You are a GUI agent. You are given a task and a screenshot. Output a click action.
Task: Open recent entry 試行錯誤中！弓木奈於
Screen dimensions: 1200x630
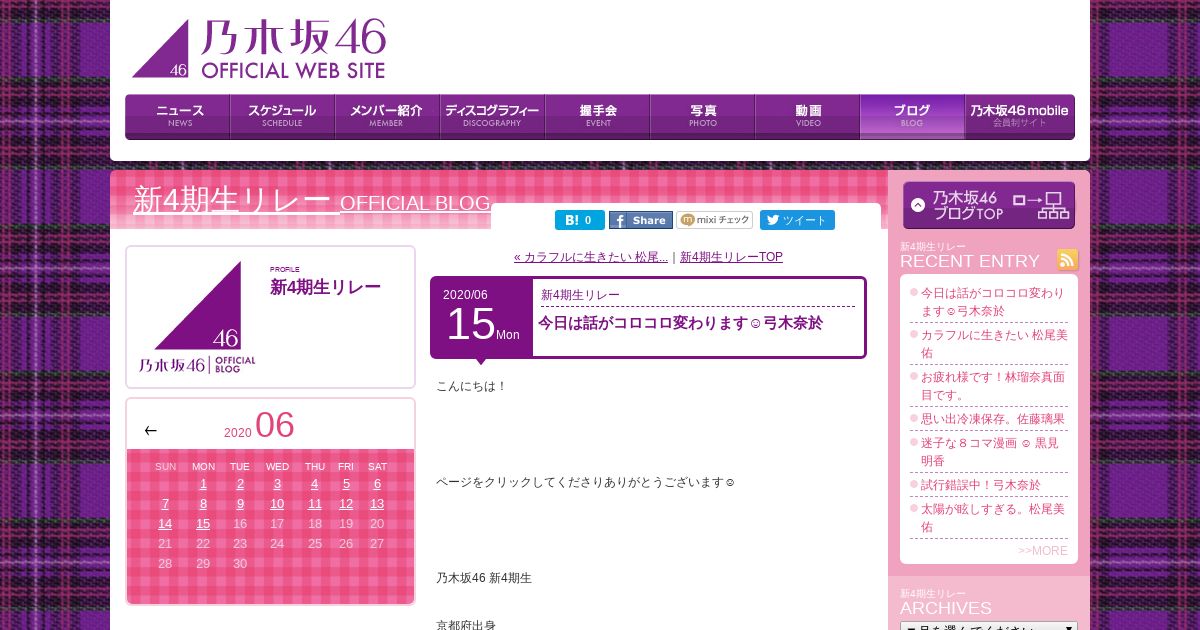point(981,485)
